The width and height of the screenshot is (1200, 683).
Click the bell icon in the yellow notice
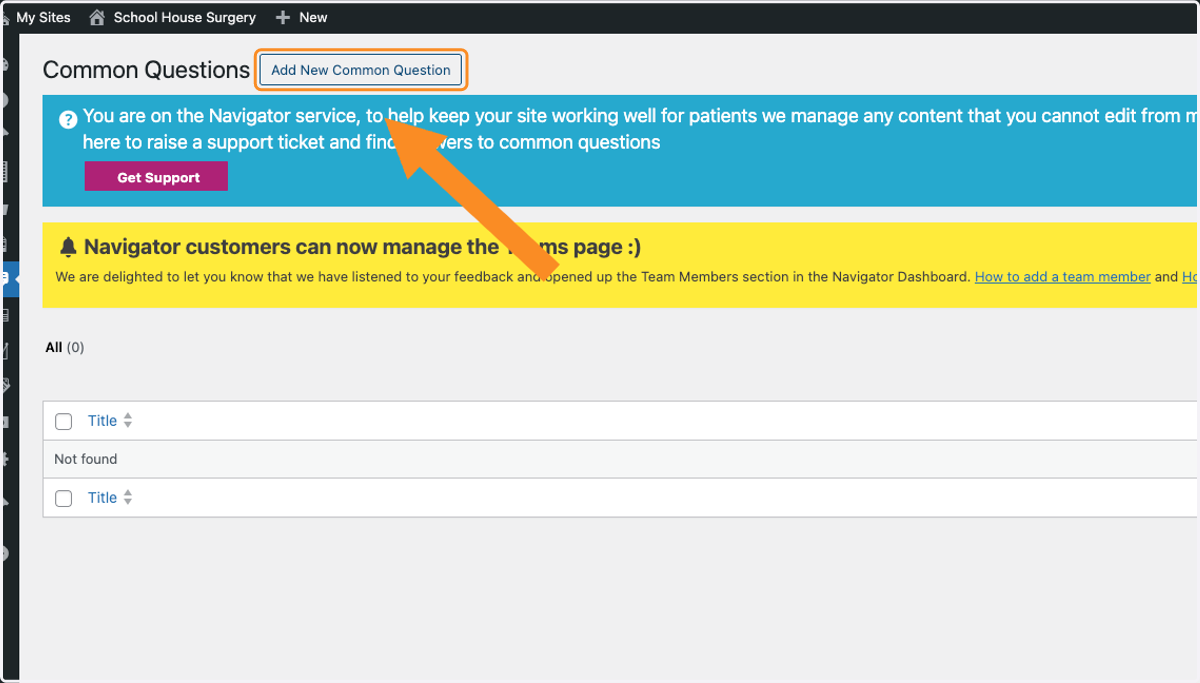68,247
